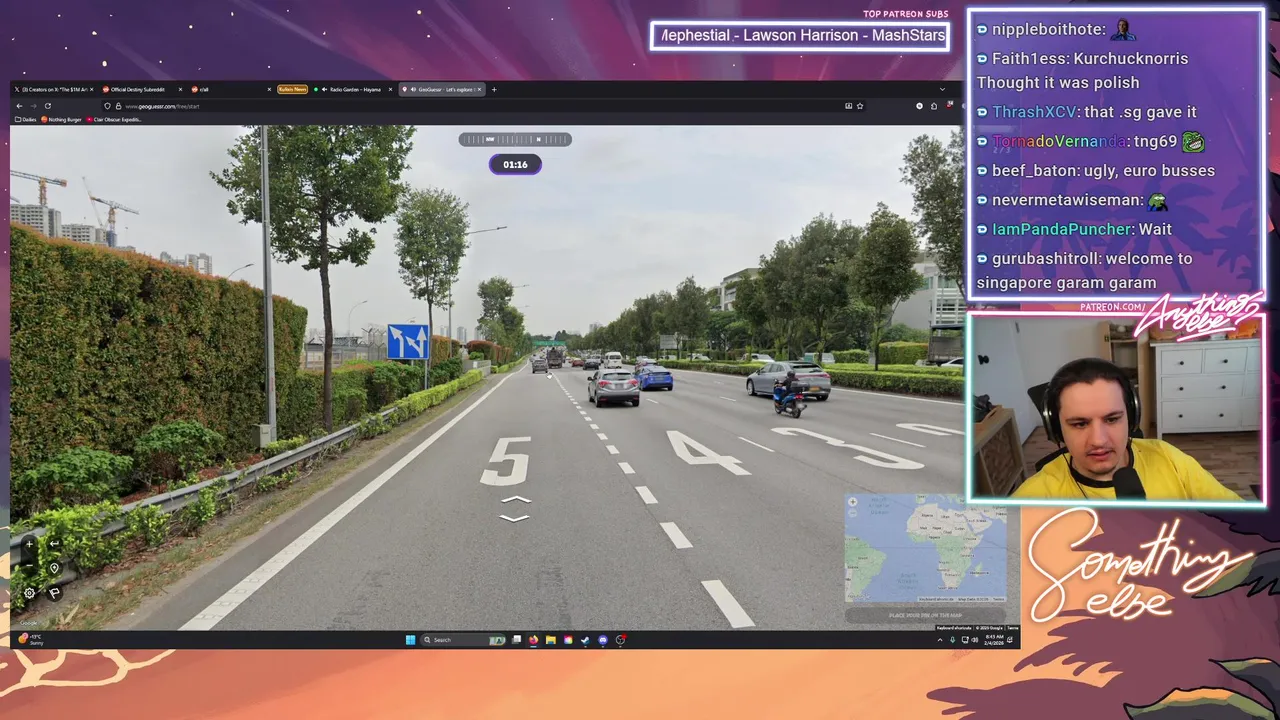1280x720 pixels.
Task: Open a new browser tab
Action: pyautogui.click(x=494, y=90)
